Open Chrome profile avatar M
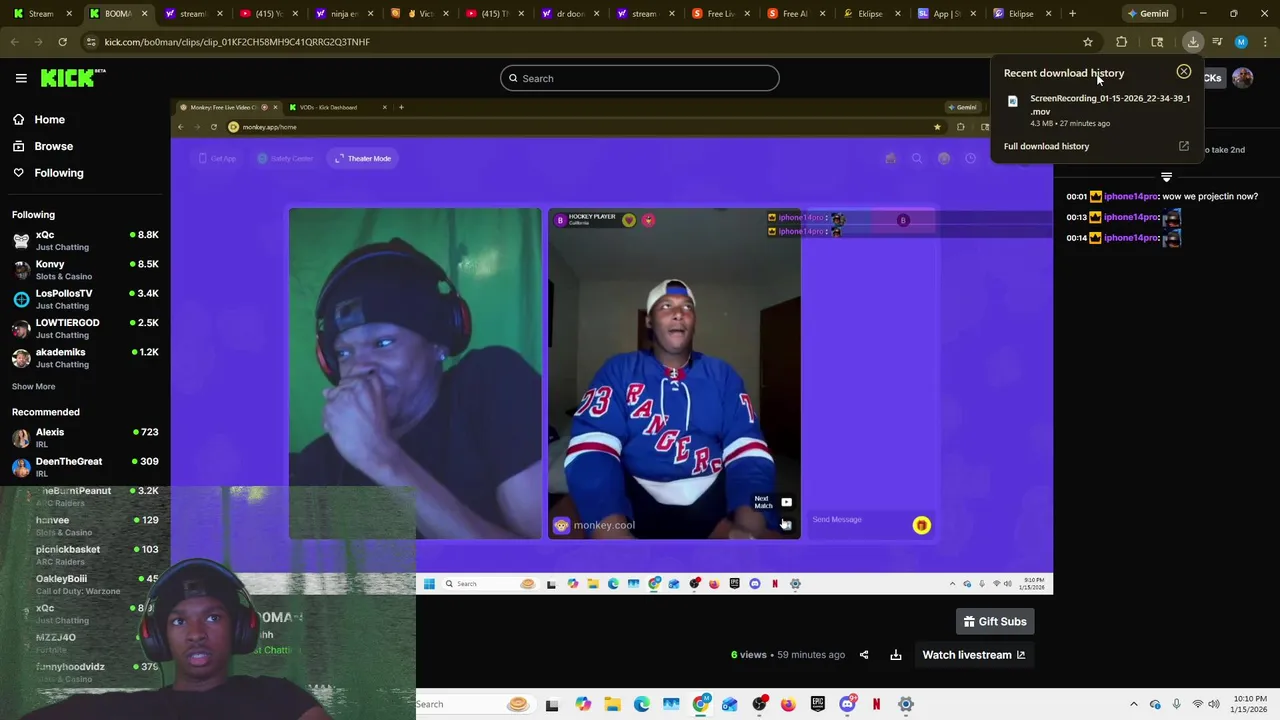The width and height of the screenshot is (1280, 720). 1241,42
